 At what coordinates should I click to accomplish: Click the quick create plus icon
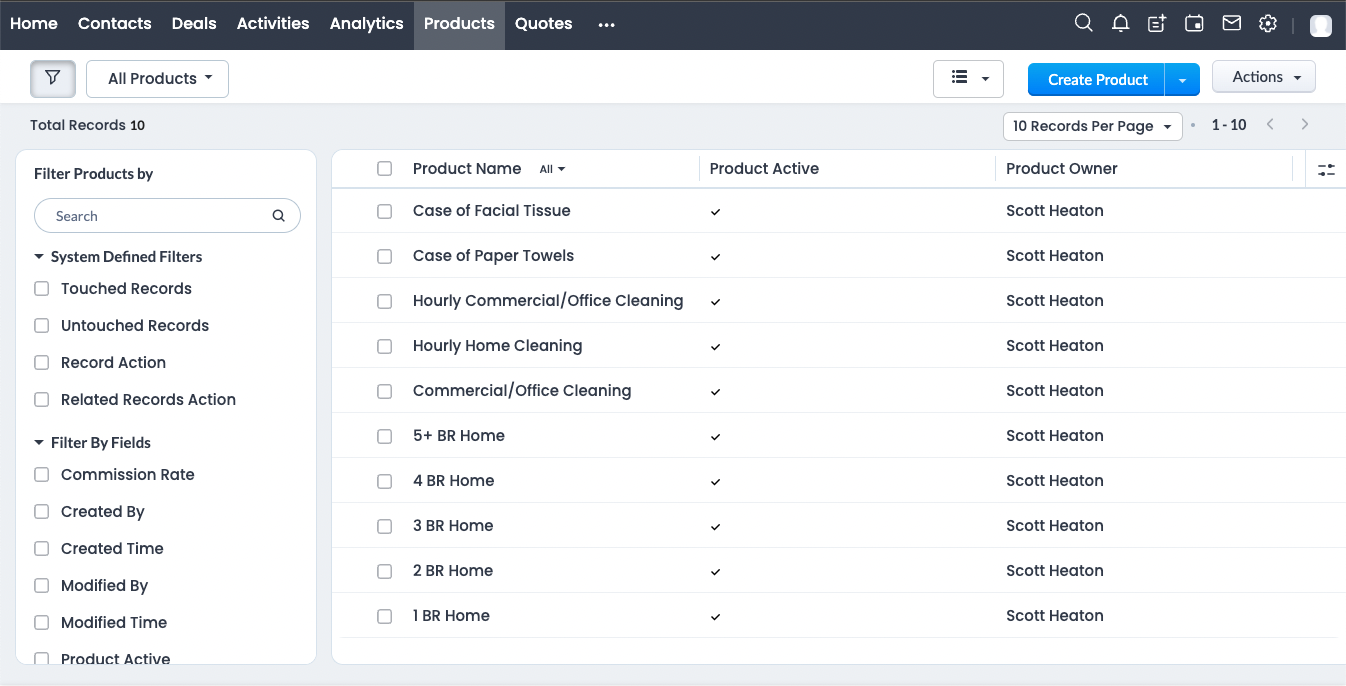pyautogui.click(x=1157, y=23)
